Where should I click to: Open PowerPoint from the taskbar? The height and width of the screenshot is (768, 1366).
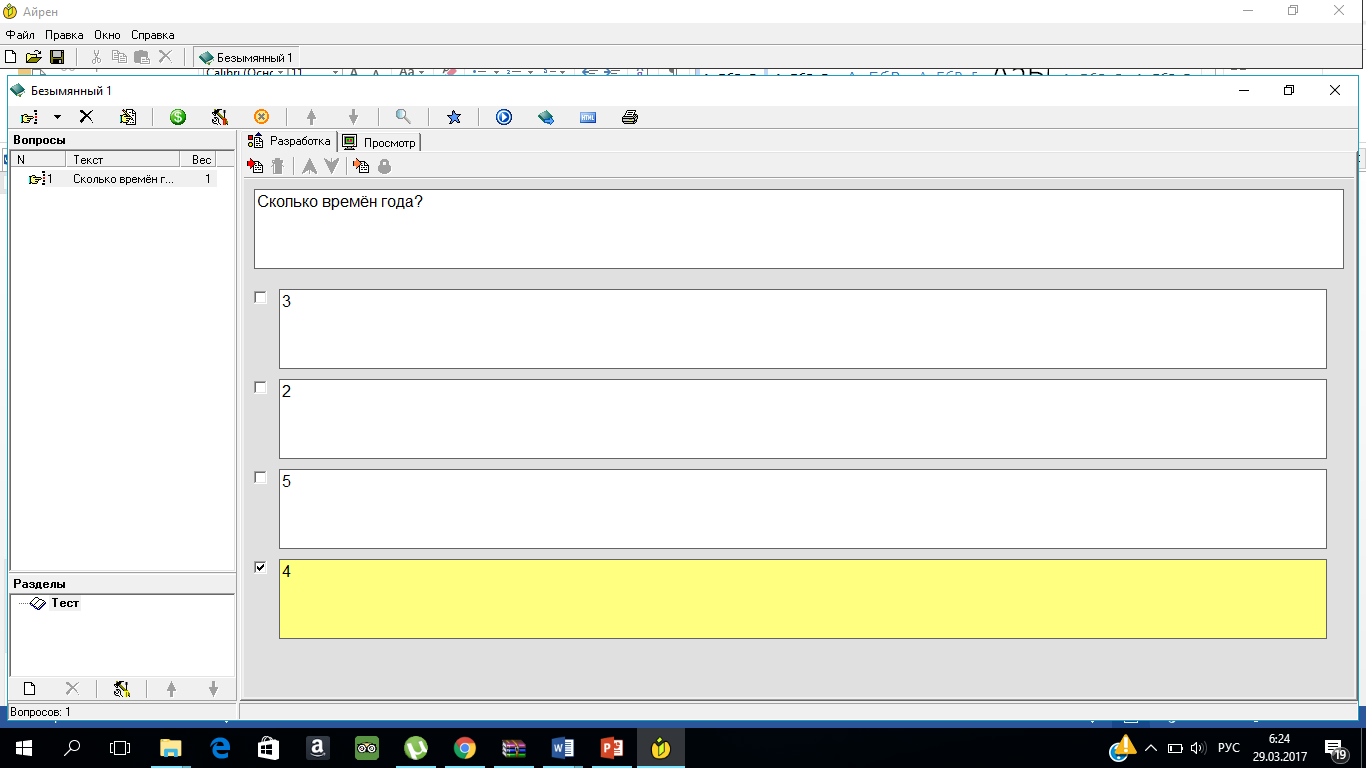point(611,747)
